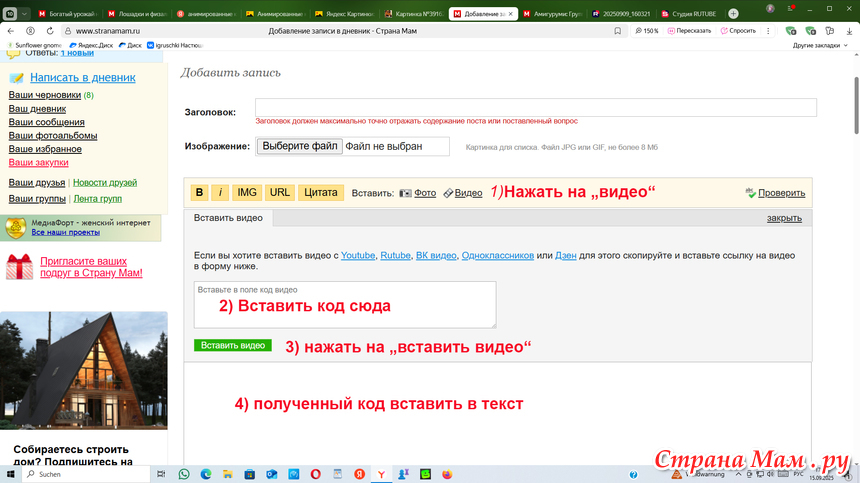The image size is (860, 483).
Task: Click the video code textarea
Action: tap(345, 305)
